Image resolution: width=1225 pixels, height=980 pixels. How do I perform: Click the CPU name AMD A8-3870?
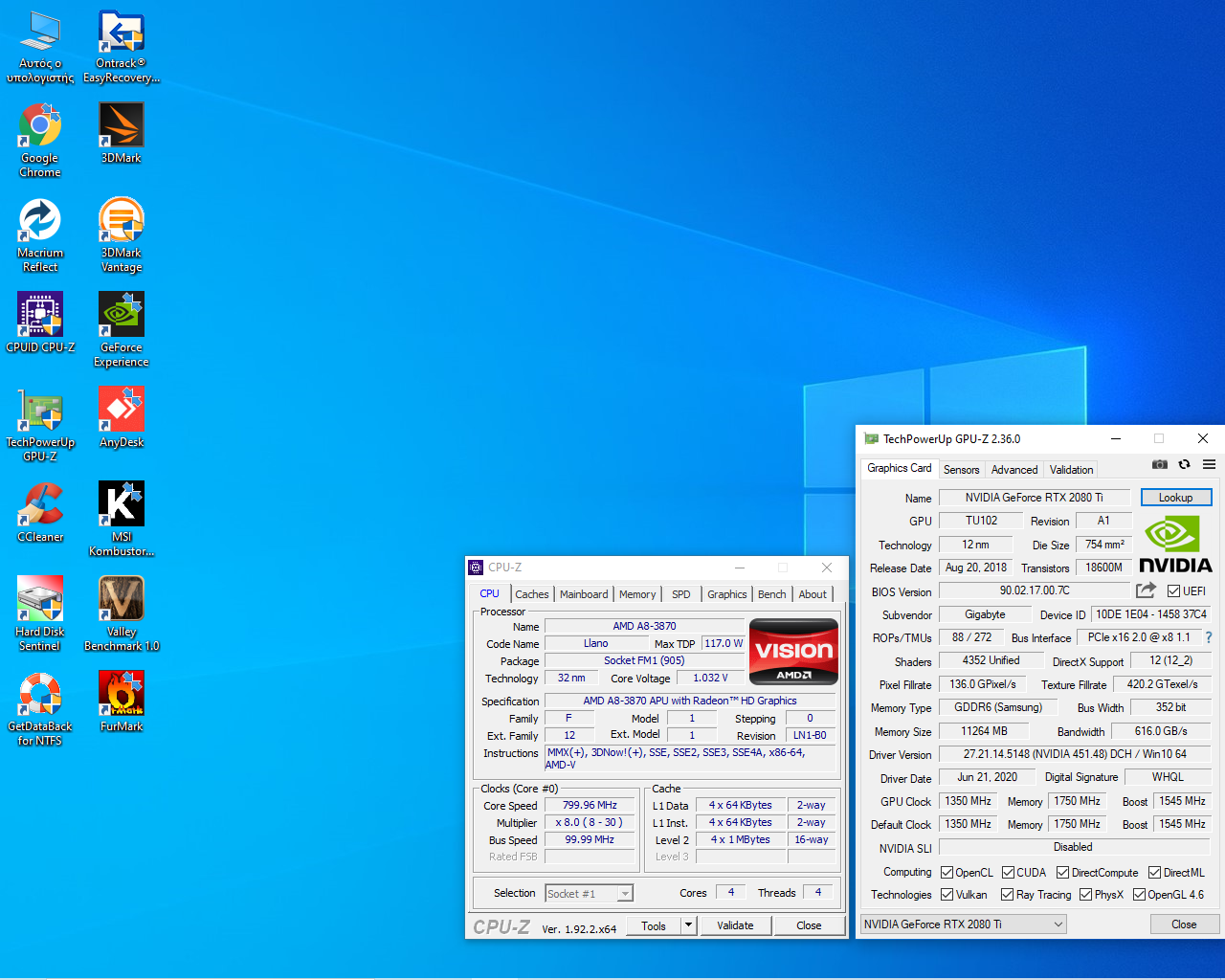[644, 626]
